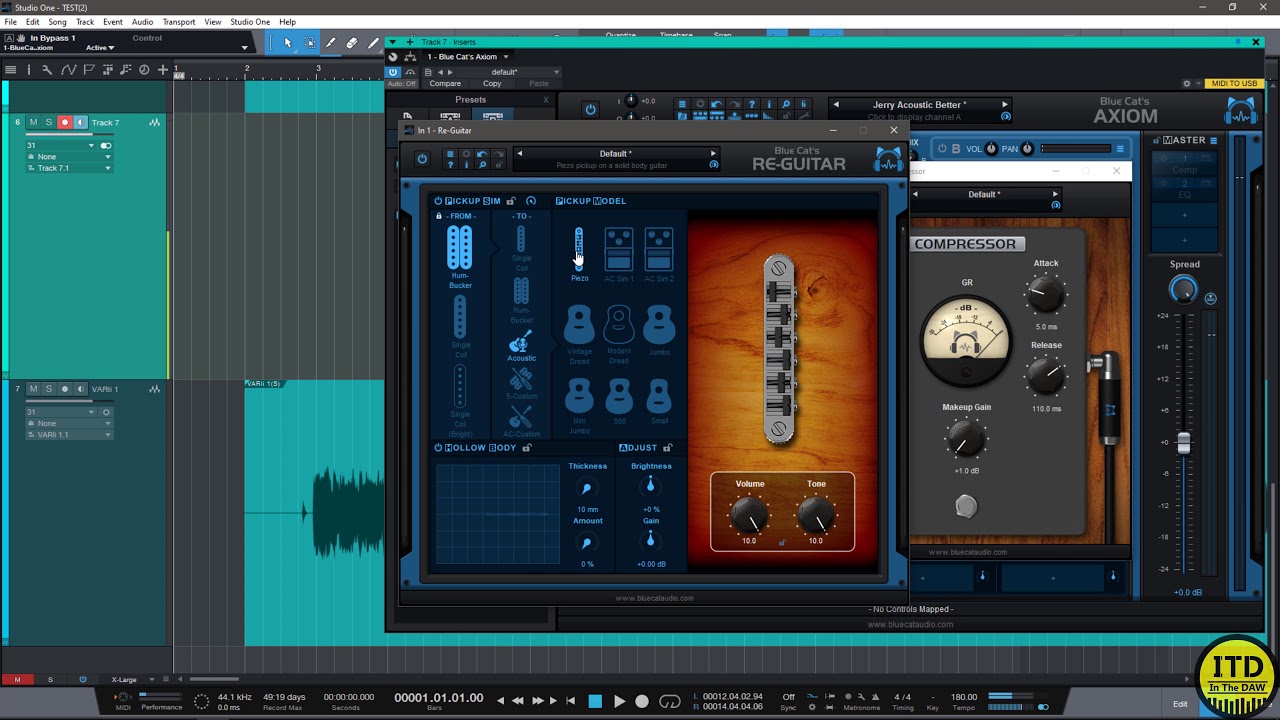1280x720 pixels.
Task: Select the Eraser tool in Studio One toolbar
Action: click(x=352, y=43)
